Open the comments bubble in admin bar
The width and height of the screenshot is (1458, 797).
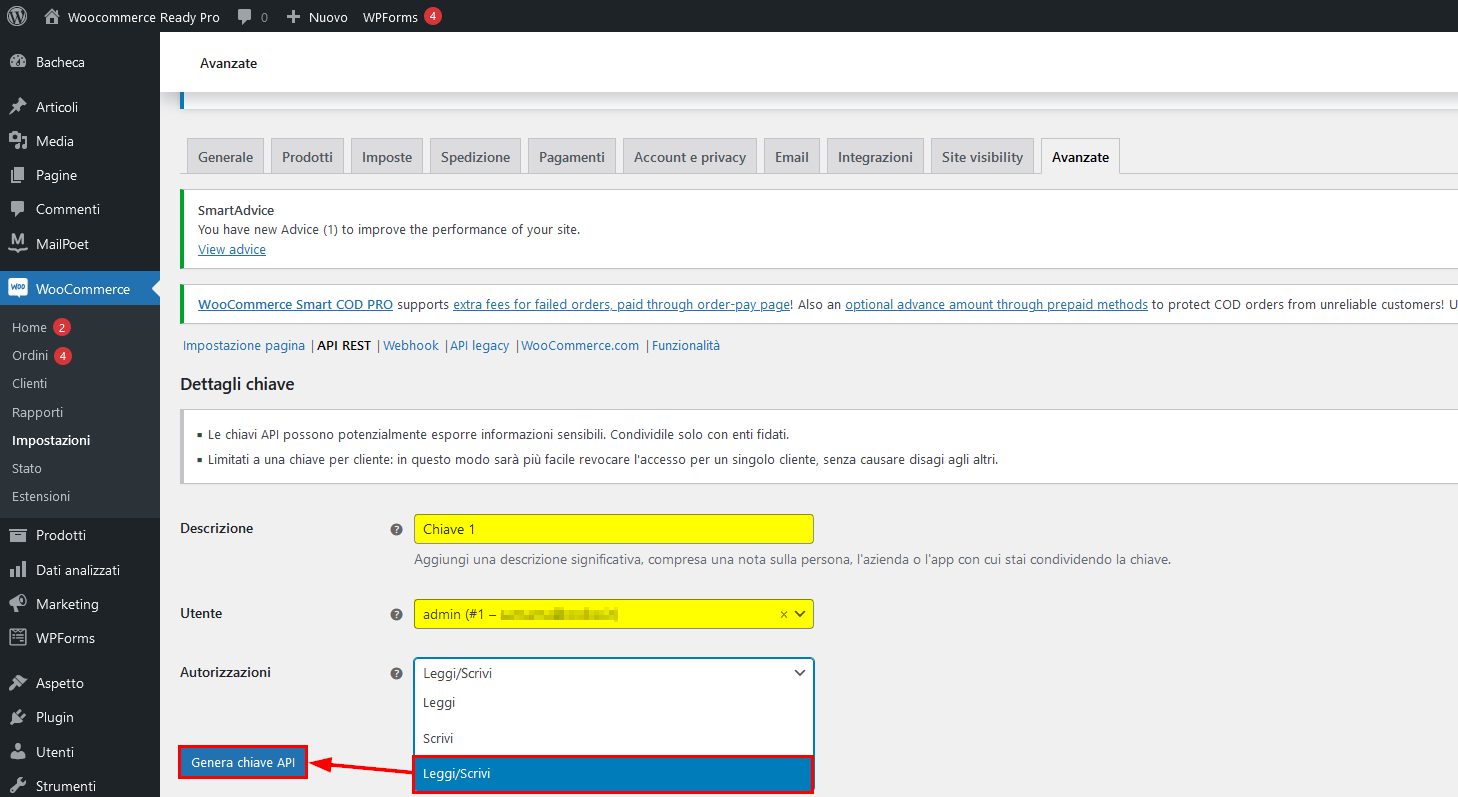click(245, 17)
